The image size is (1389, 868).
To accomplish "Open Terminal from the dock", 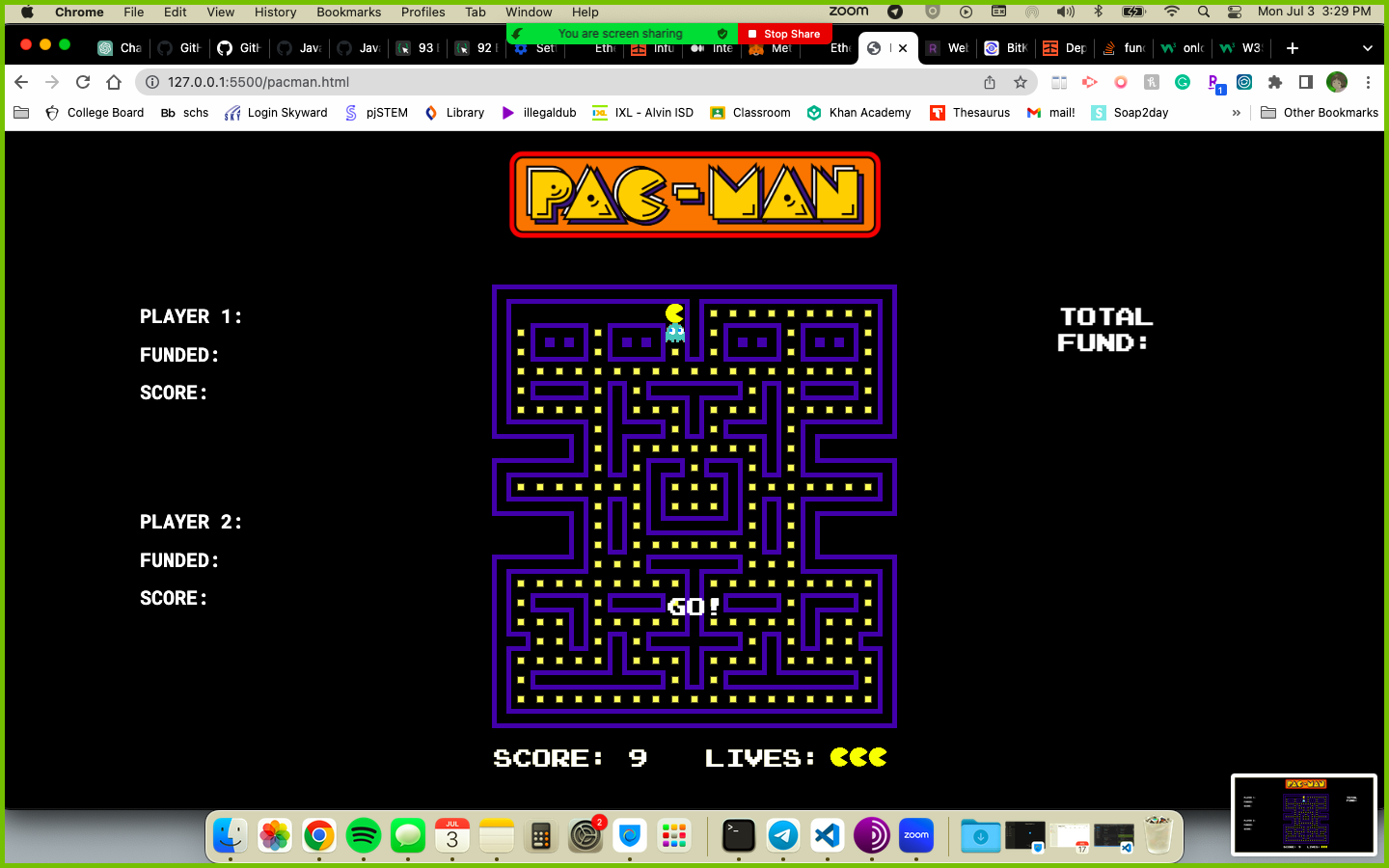I will click(x=739, y=835).
